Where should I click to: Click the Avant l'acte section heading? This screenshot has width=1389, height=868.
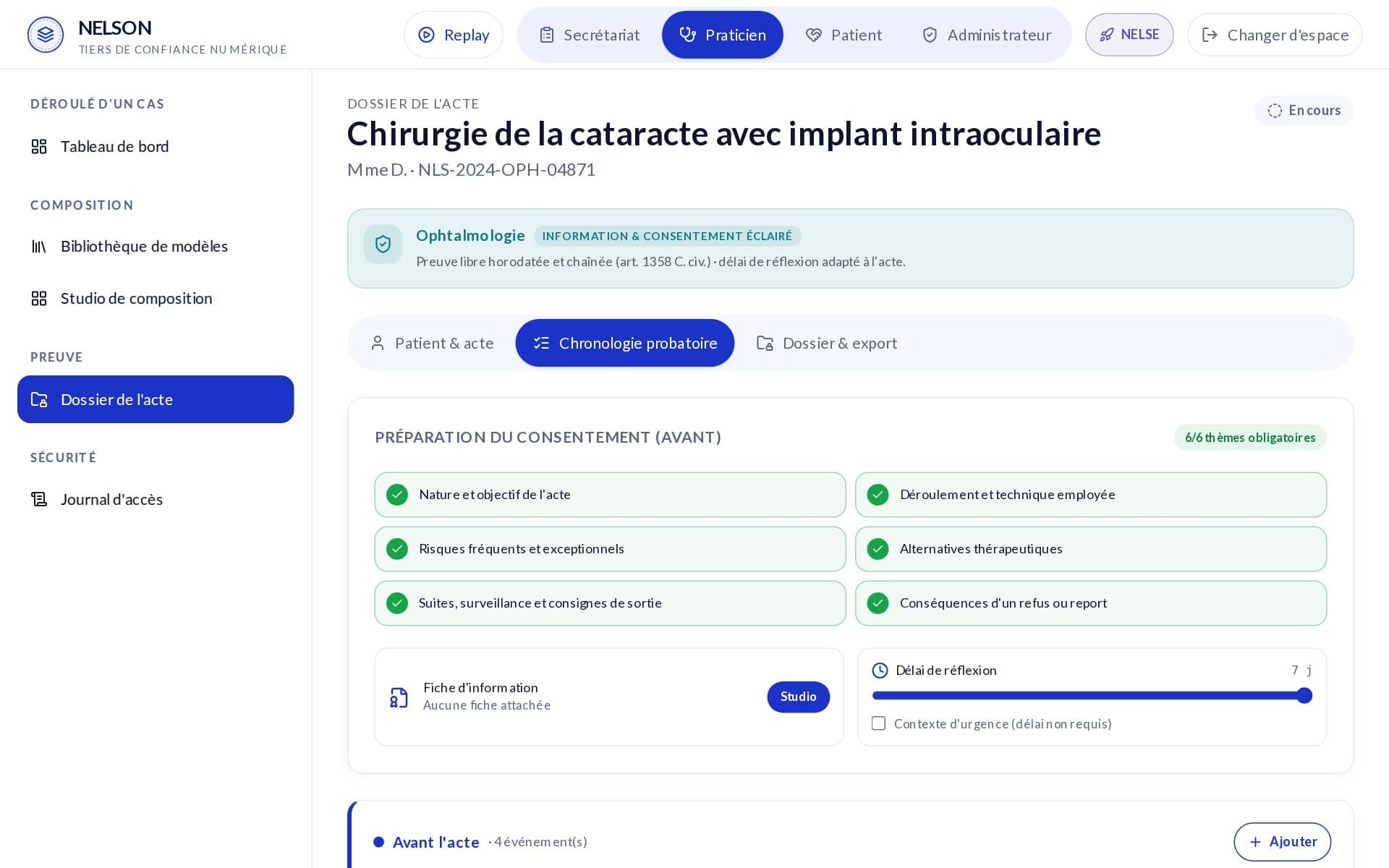436,842
